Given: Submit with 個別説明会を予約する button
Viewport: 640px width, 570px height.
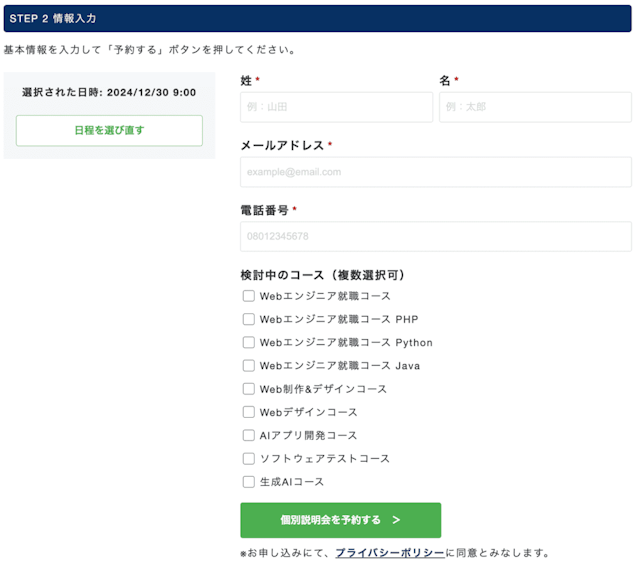Looking at the screenshot, I should click(x=340, y=520).
